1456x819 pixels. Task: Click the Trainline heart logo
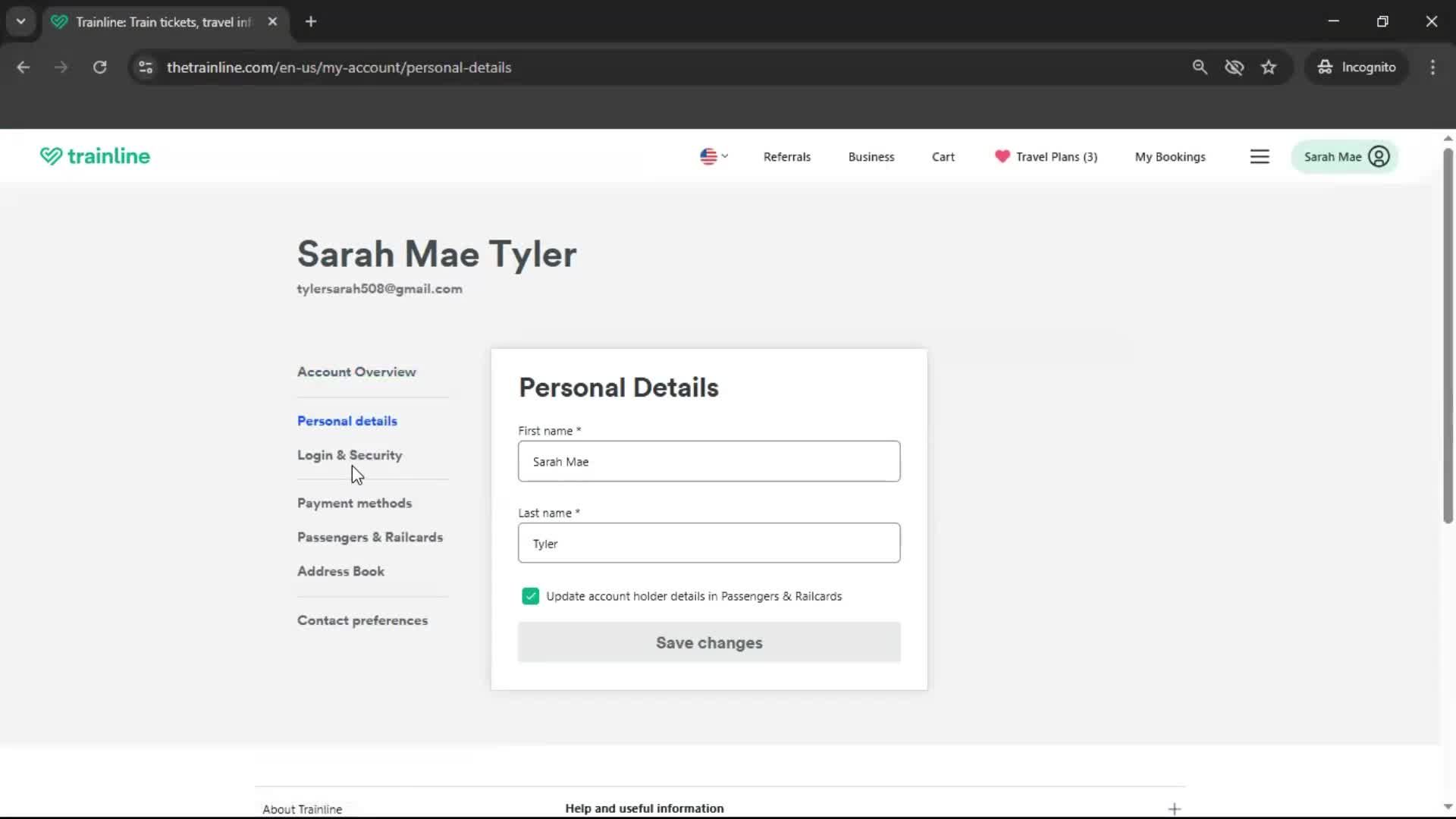click(51, 156)
